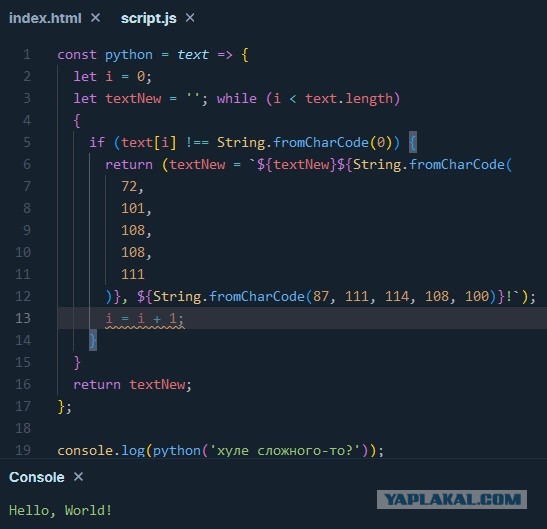
Task: Click 'return' keyword on line 6
Action: click(129, 165)
